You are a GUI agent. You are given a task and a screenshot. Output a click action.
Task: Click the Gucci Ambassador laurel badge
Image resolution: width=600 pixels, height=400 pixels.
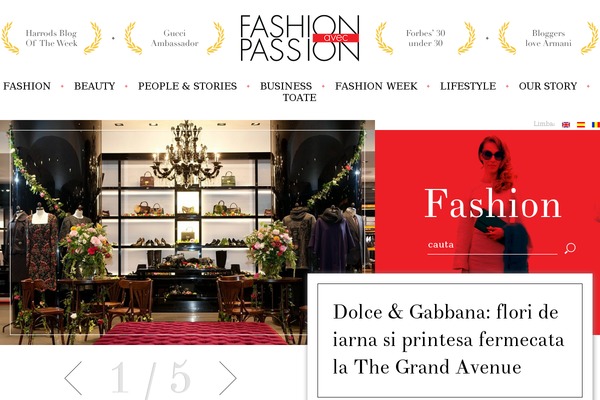coord(174,38)
